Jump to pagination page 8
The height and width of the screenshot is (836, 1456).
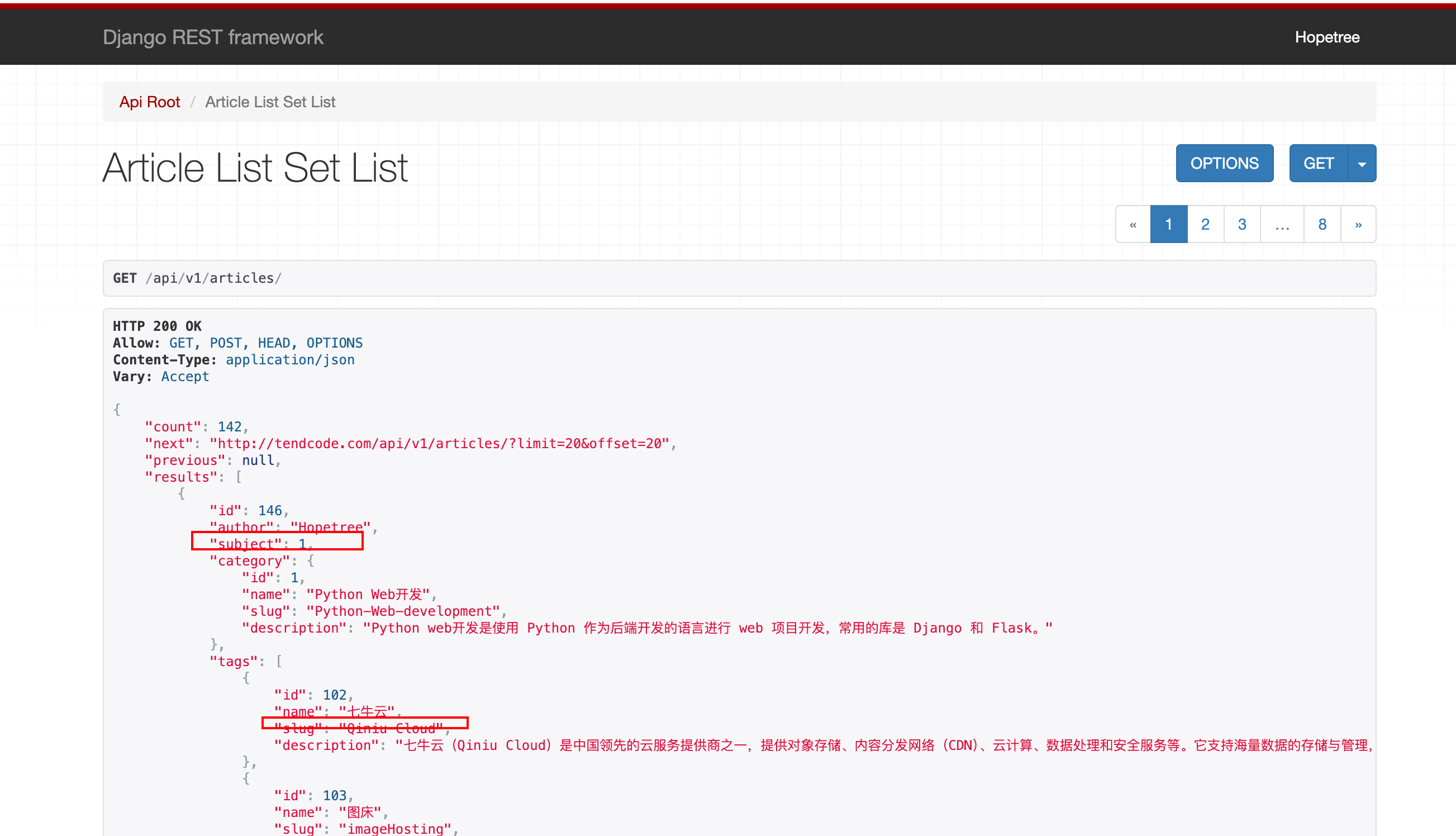1322,224
